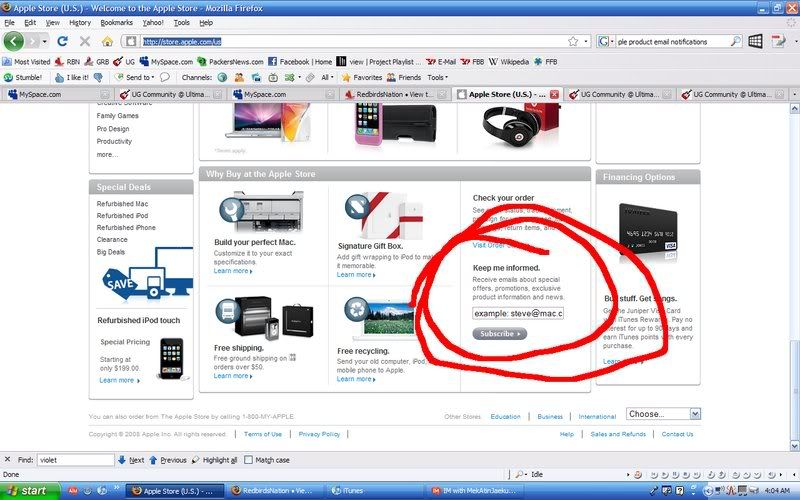Switch to the RedbirdsNation tab
This screenshot has width=800, height=500.
tap(395, 94)
